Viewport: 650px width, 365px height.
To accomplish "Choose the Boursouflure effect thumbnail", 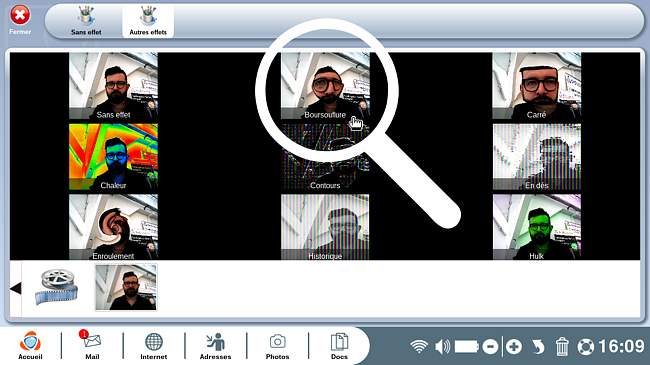I will coord(325,86).
